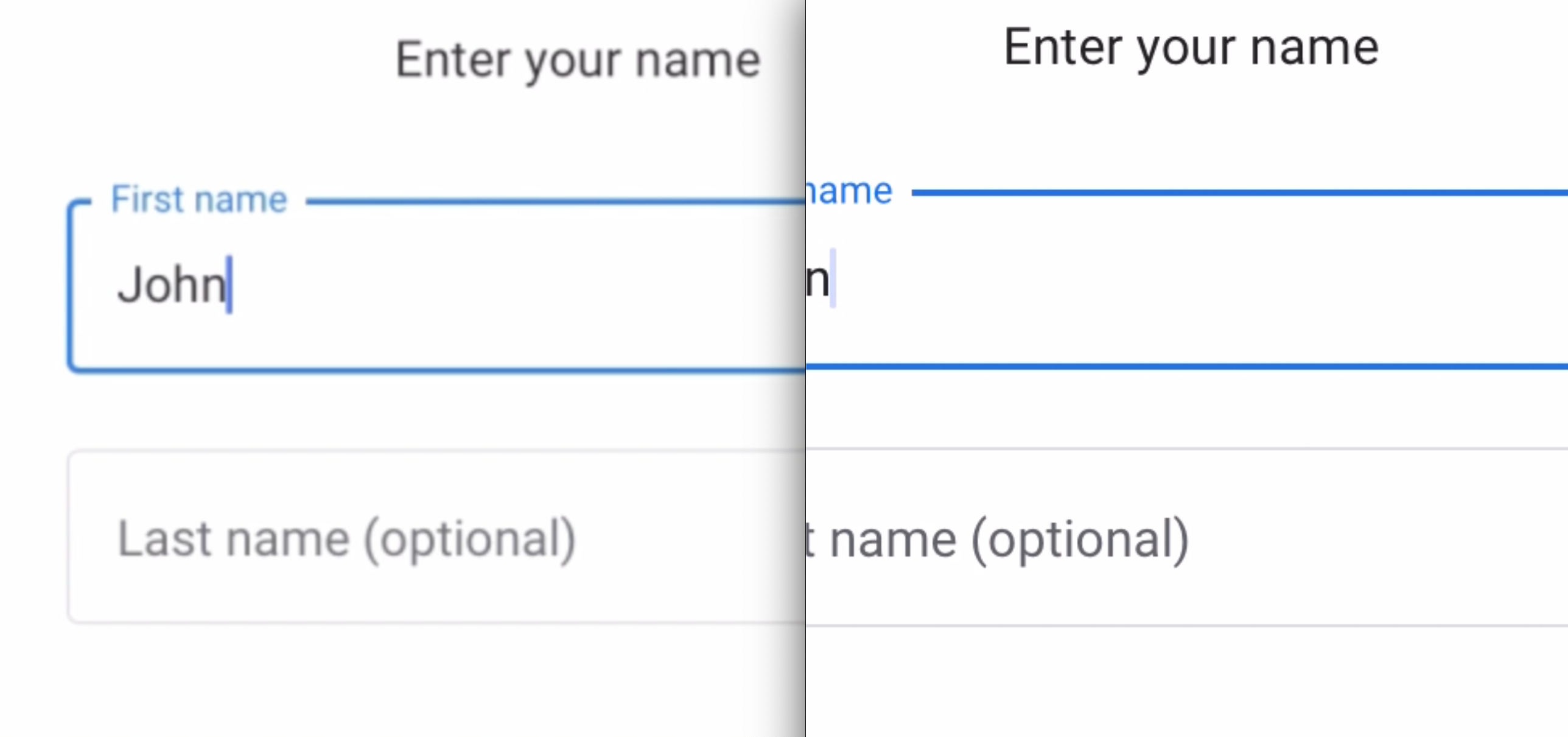Click the blurry "Enter your name" heading
Viewport: 1568px width, 737px height.
577,60
